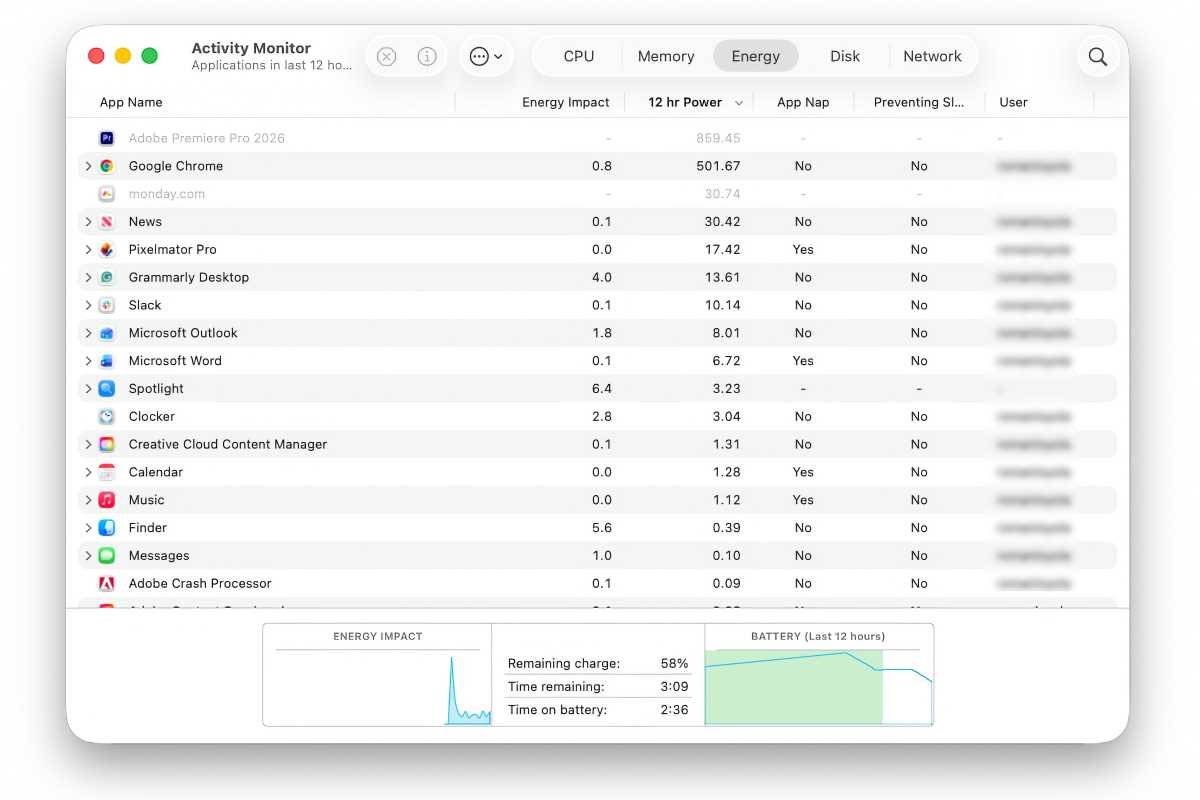Expand the Finder process row
The image size is (1200, 800).
coord(88,528)
